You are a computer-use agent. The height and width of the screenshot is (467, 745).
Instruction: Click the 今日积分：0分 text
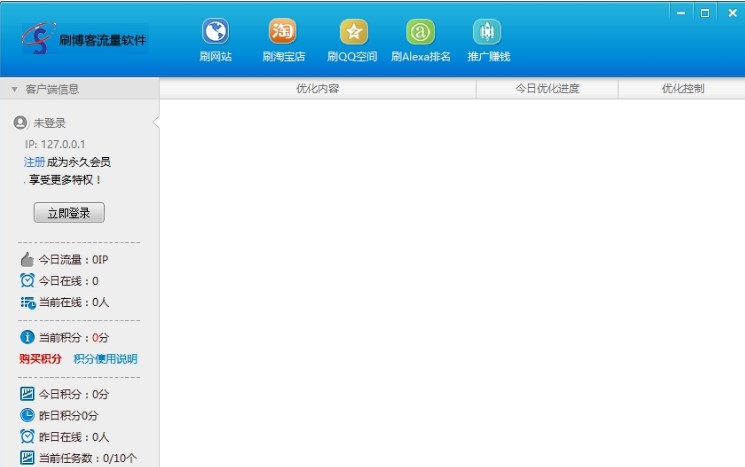[74, 394]
